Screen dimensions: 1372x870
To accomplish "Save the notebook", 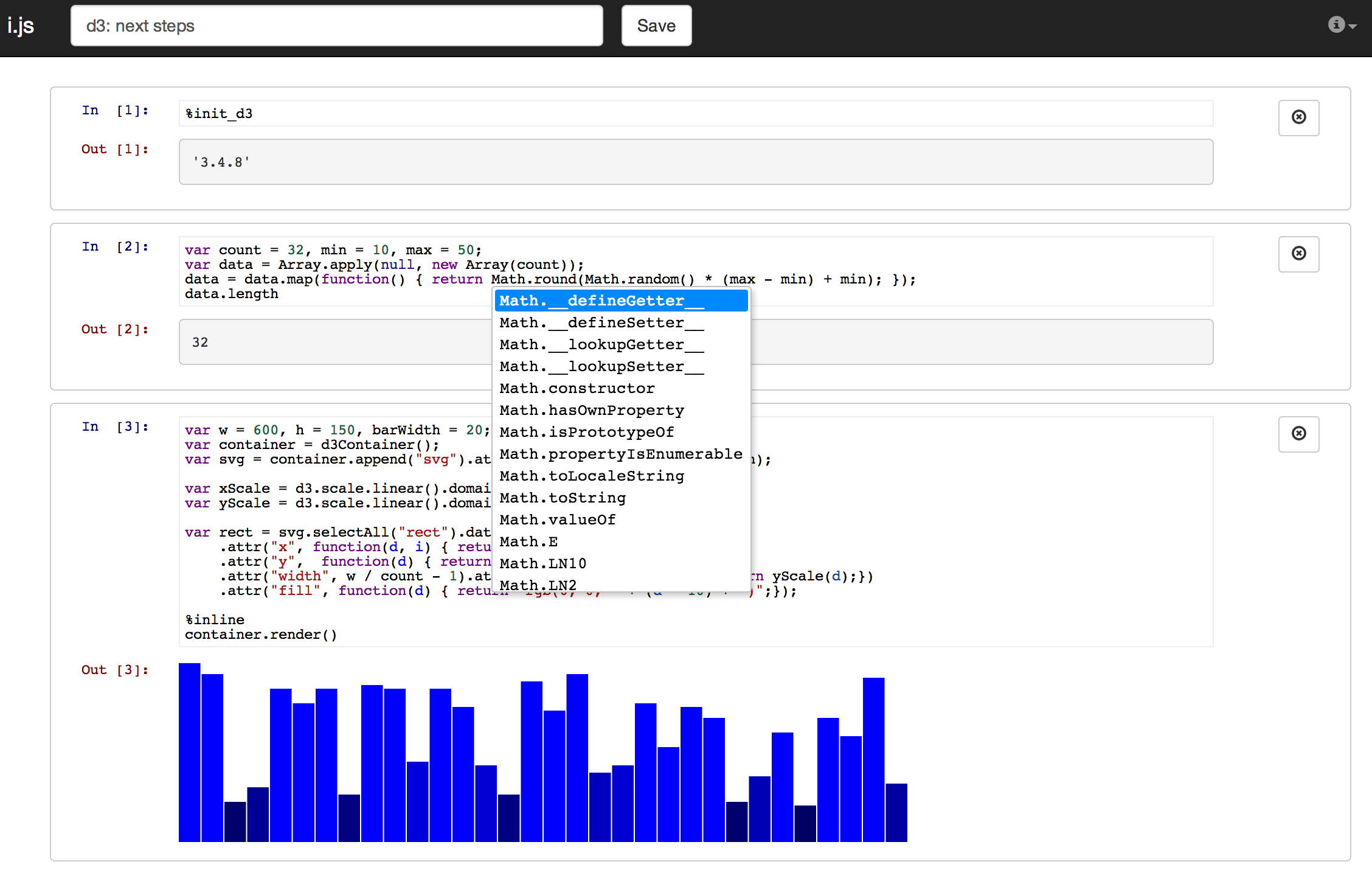I will [656, 26].
